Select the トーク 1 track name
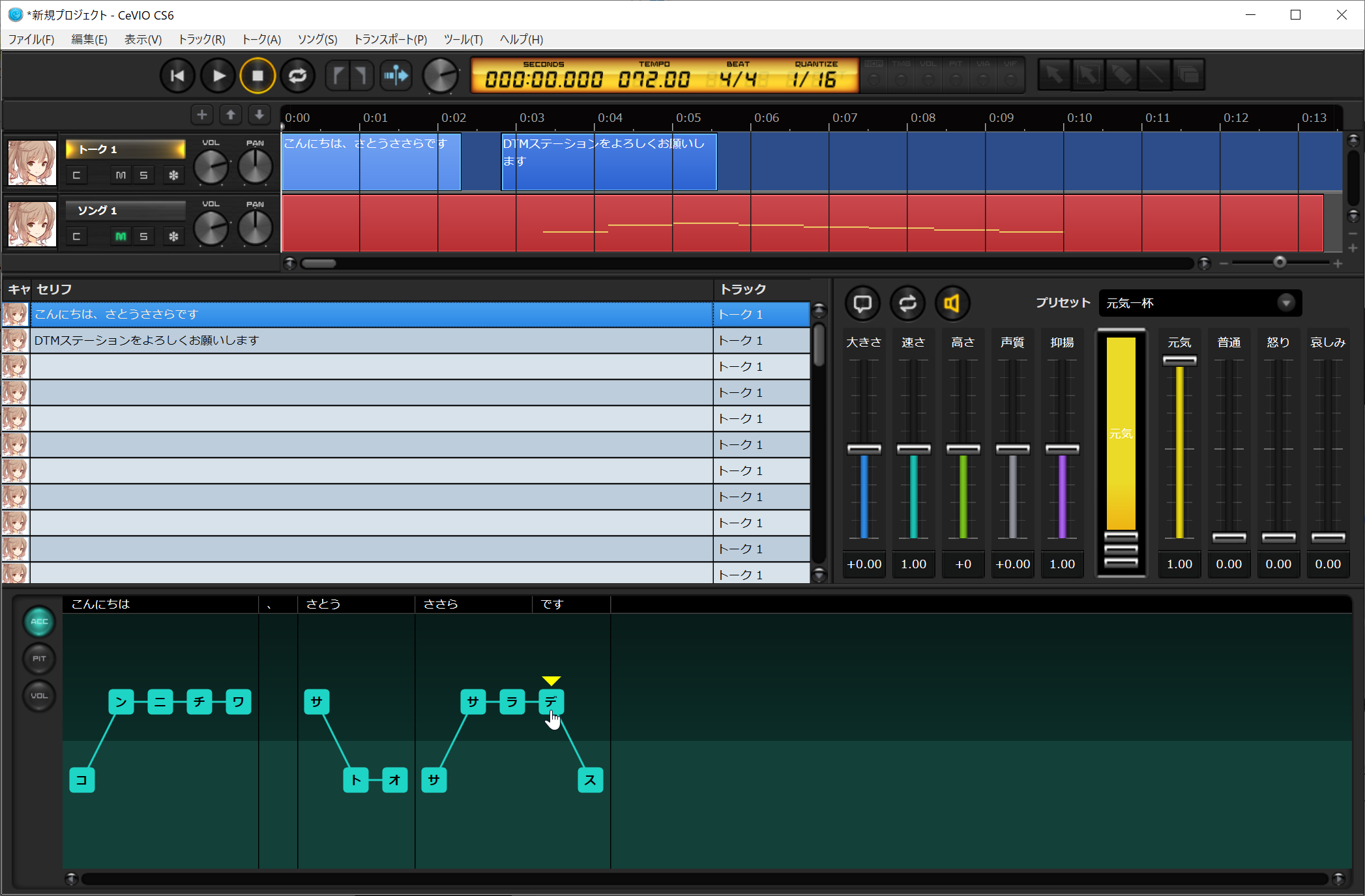This screenshot has width=1365, height=896. tap(125, 149)
